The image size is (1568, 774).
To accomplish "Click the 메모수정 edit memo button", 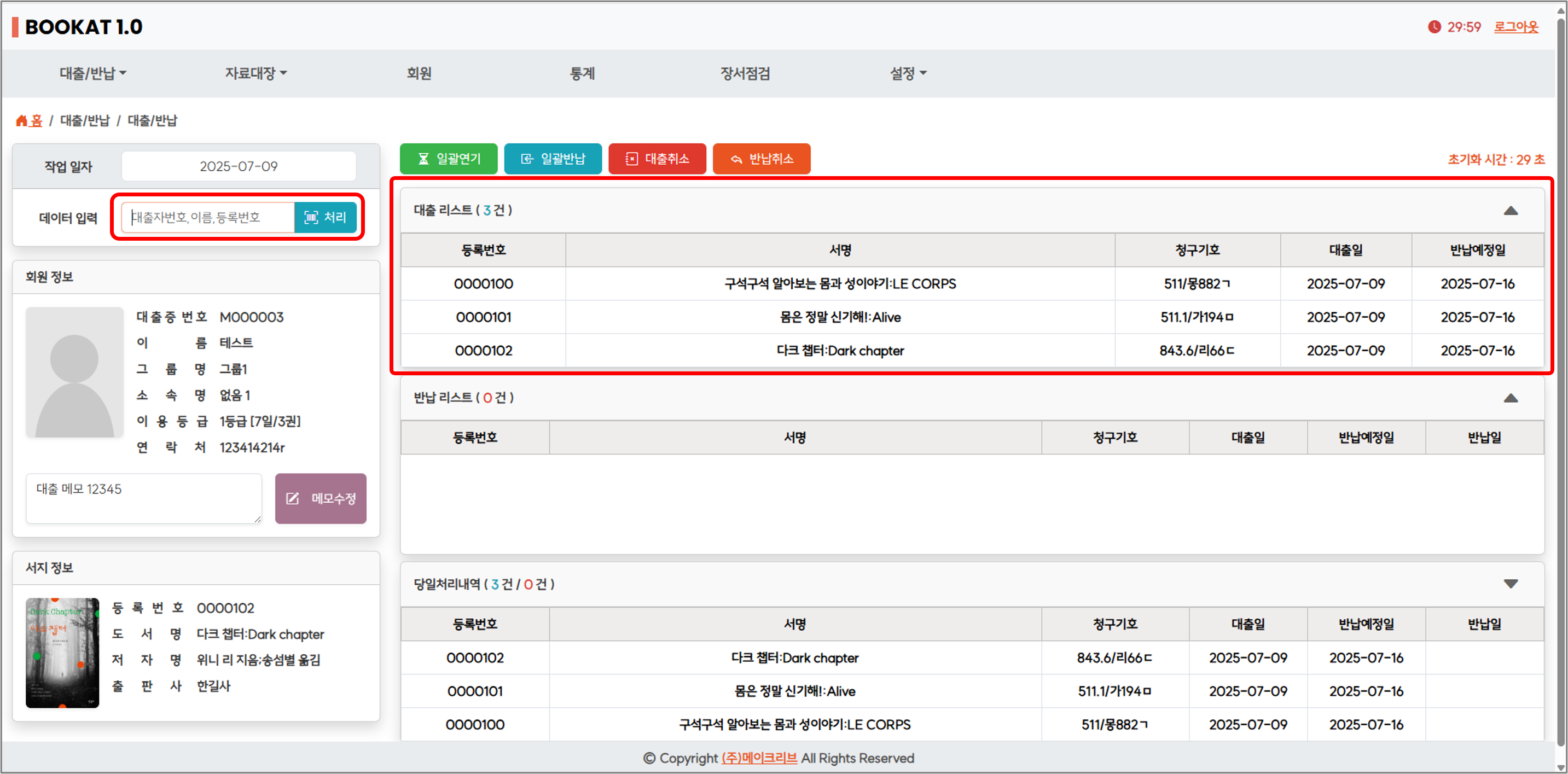I will pyautogui.click(x=321, y=498).
